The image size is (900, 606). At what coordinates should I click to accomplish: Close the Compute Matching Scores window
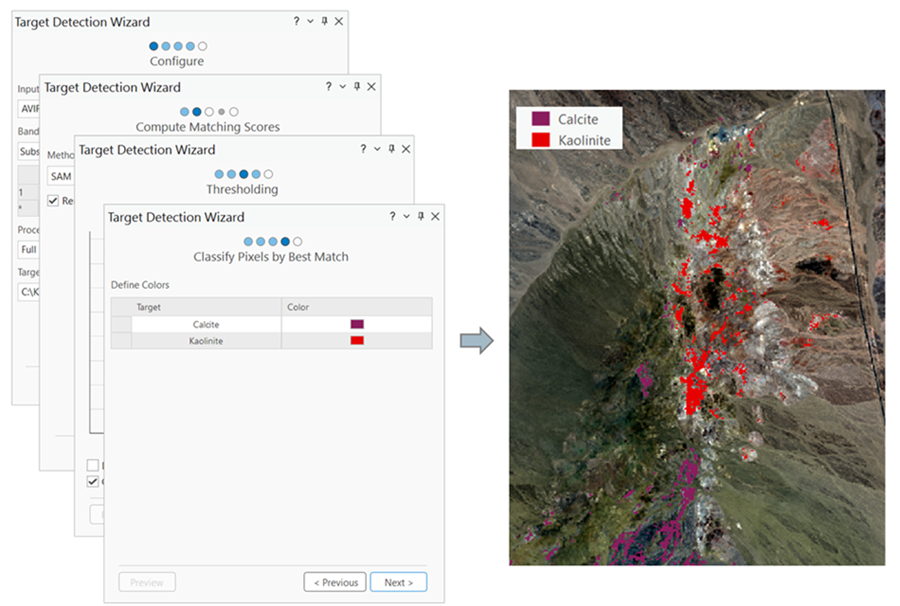click(371, 87)
